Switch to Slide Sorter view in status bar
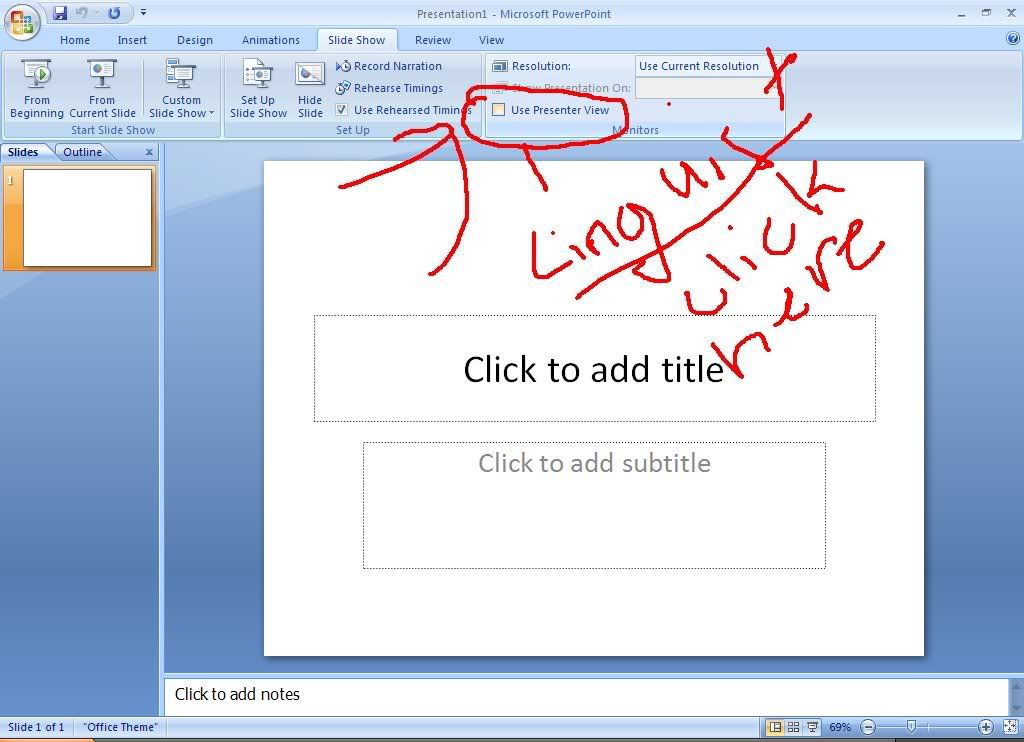Viewport: 1024px width, 742px height. [x=793, y=727]
